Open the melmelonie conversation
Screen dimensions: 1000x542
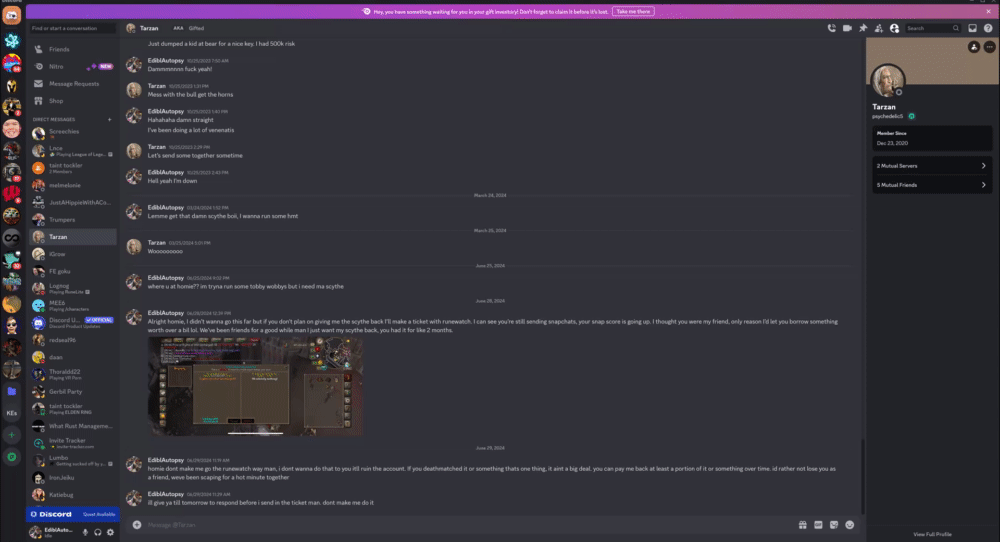[x=72, y=185]
